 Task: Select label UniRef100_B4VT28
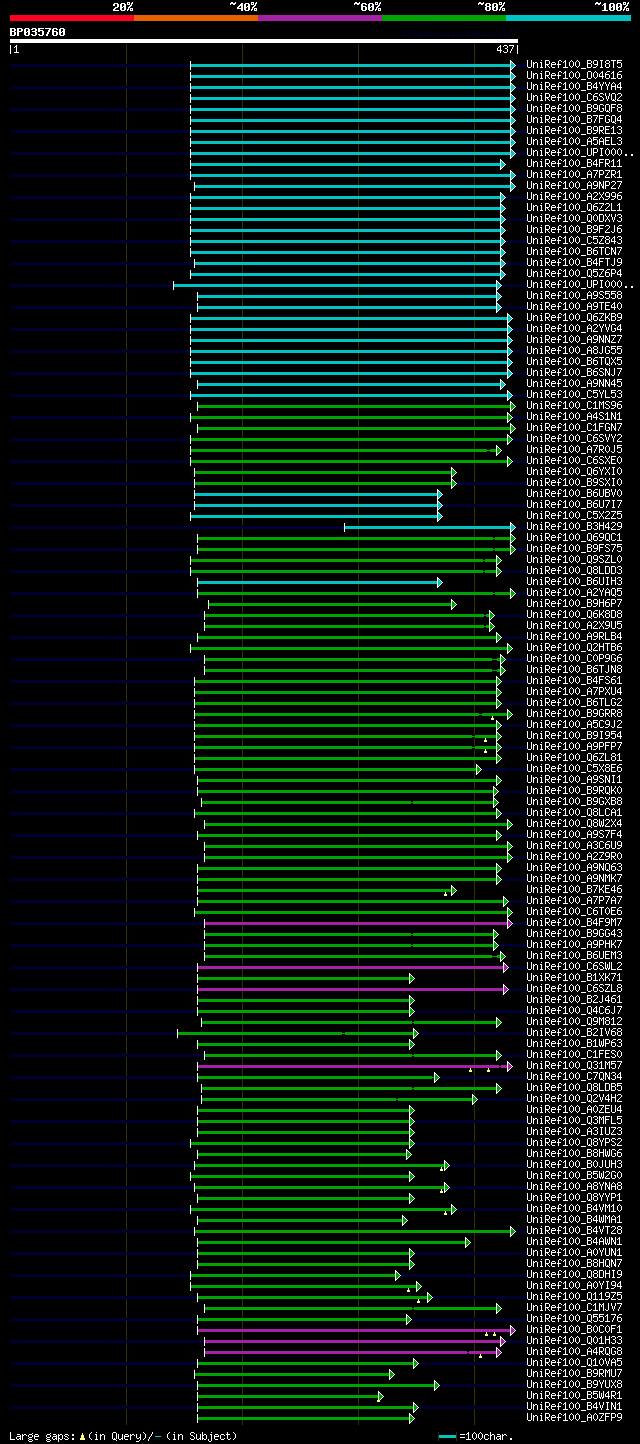(574, 1230)
